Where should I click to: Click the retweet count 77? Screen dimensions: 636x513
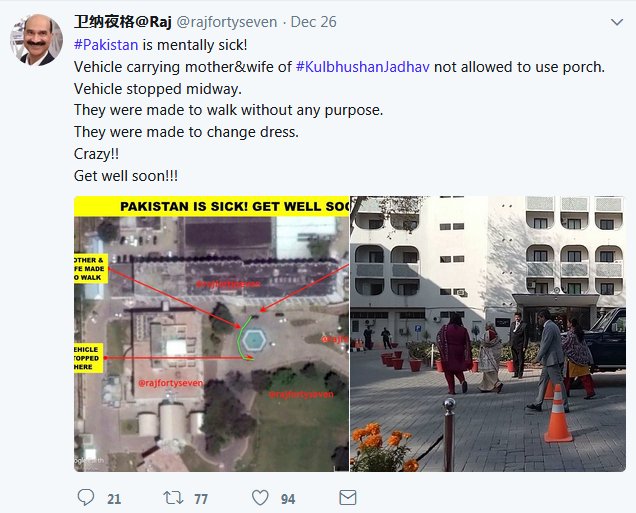pos(201,499)
